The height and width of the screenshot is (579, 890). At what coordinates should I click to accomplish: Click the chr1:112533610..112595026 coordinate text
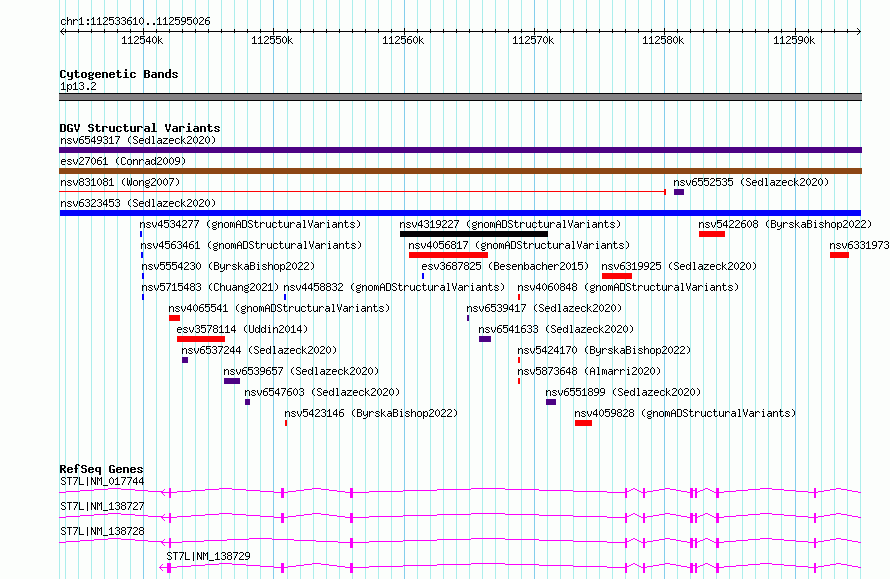point(135,21)
